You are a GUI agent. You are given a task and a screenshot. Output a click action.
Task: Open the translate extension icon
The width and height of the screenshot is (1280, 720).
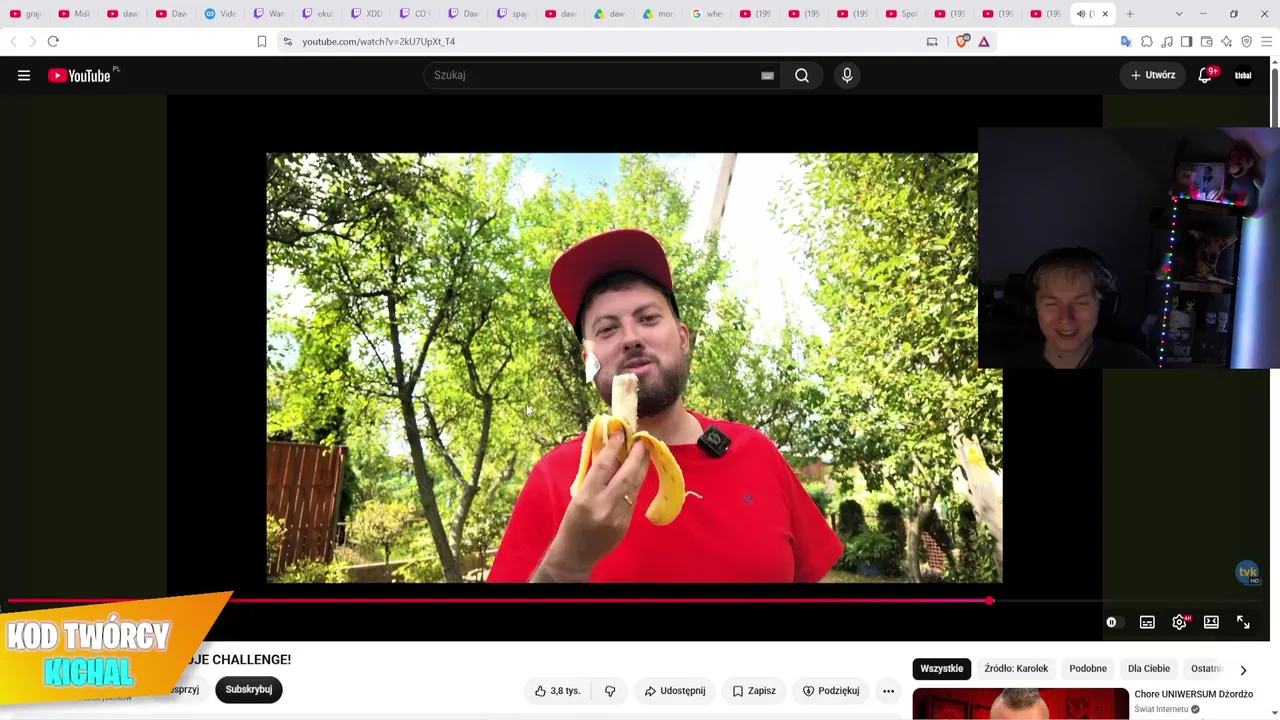1126,41
